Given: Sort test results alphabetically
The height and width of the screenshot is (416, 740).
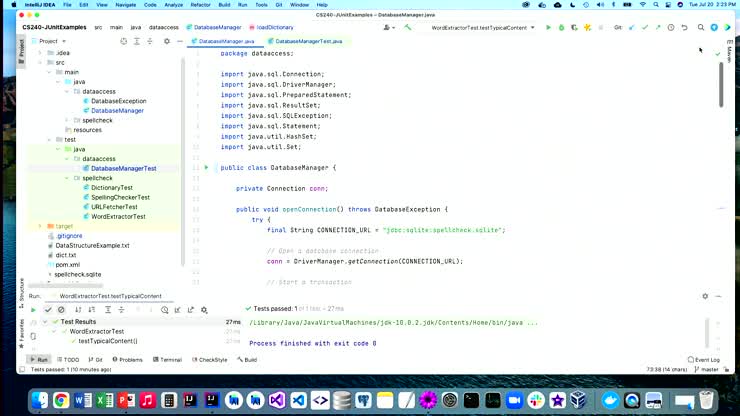Looking at the screenshot, I should [78, 310].
